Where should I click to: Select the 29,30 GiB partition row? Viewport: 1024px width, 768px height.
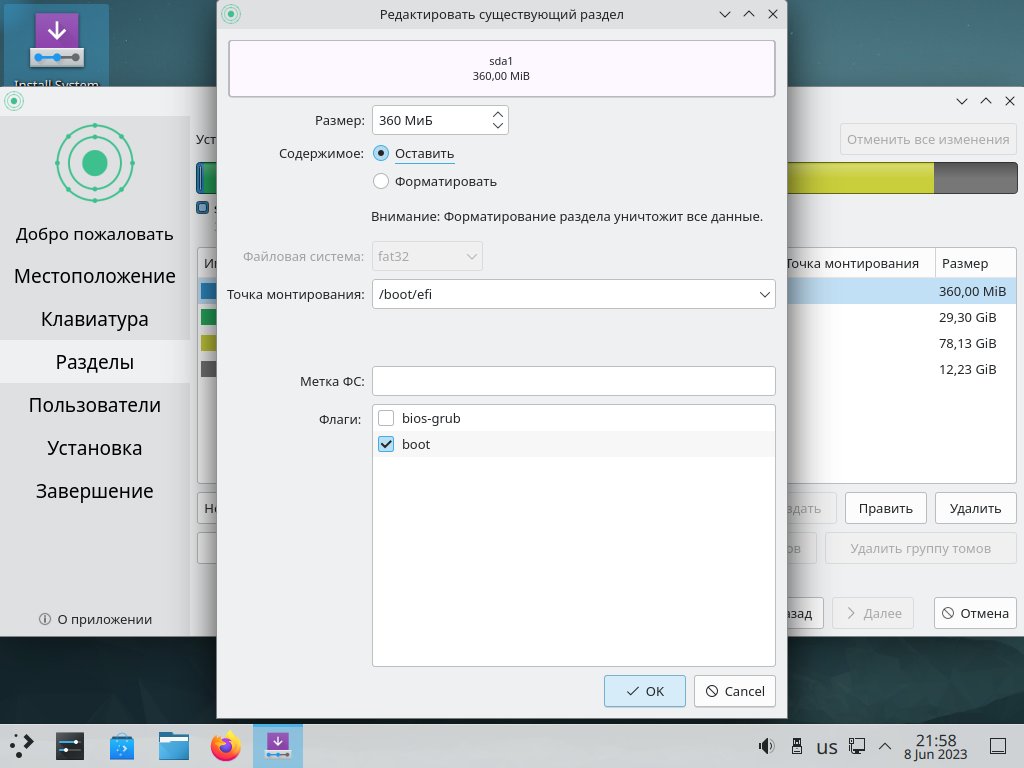pos(901,317)
